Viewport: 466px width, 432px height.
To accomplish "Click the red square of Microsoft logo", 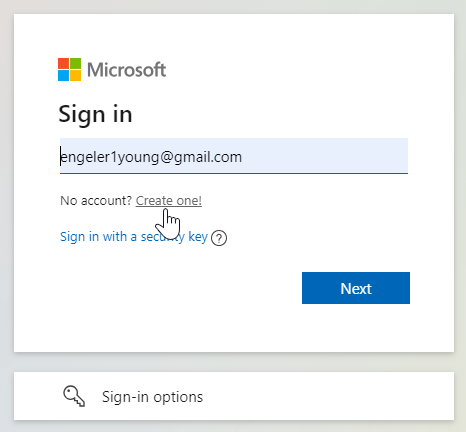I will (63, 63).
